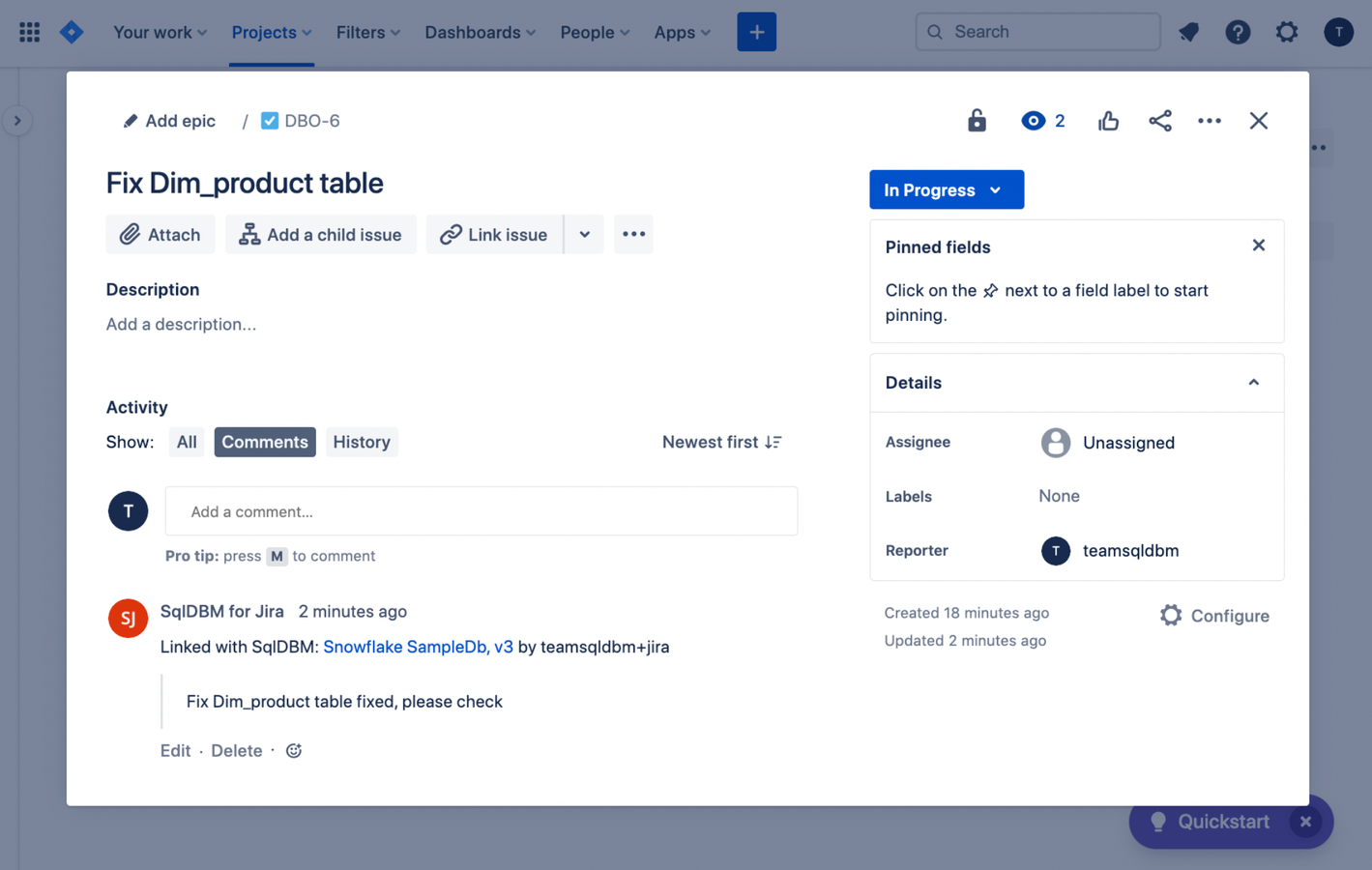This screenshot has height=870, width=1372.
Task: Show All activity
Action: [187, 442]
